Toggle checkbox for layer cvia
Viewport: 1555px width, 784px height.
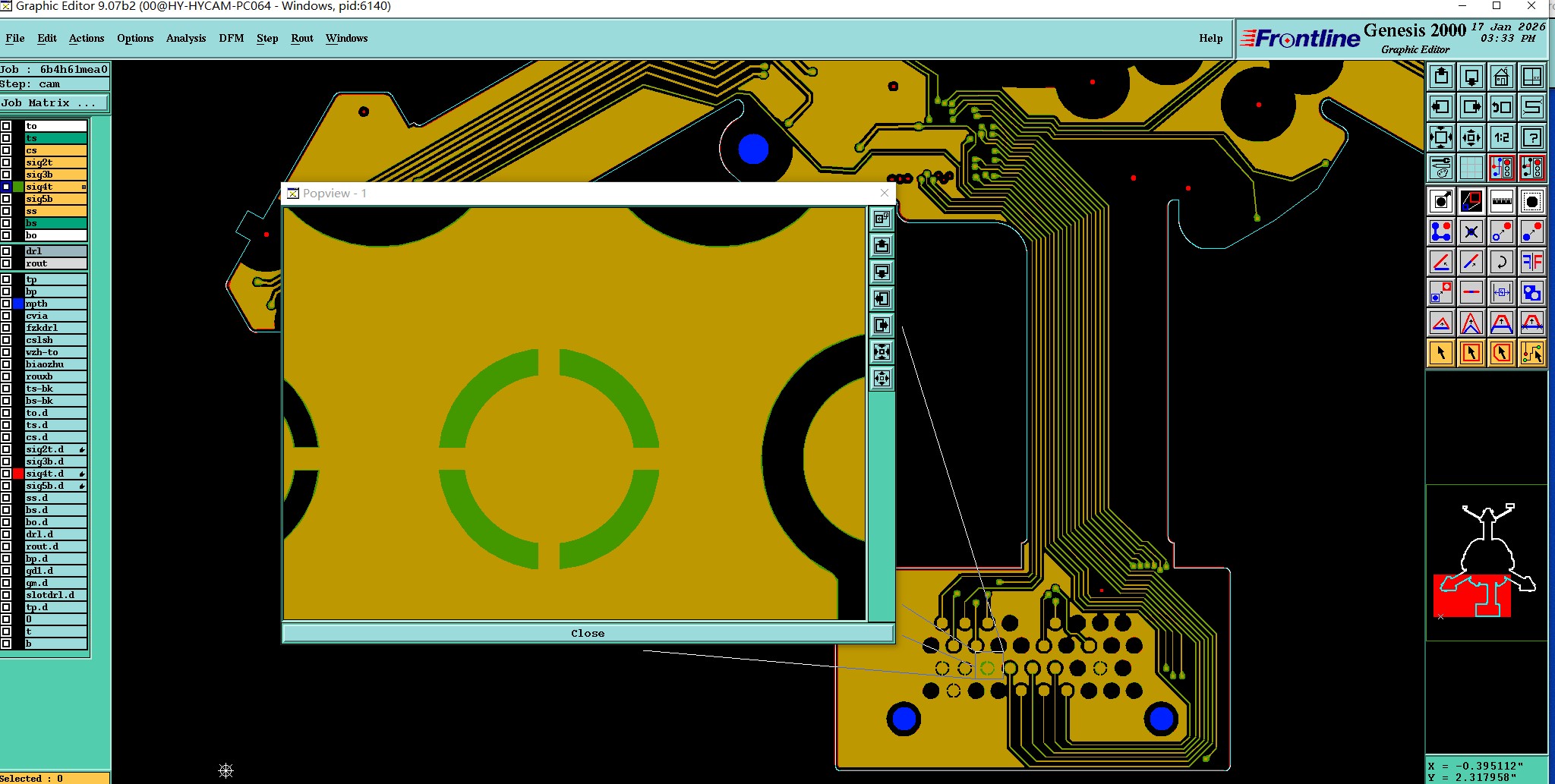(x=6, y=316)
